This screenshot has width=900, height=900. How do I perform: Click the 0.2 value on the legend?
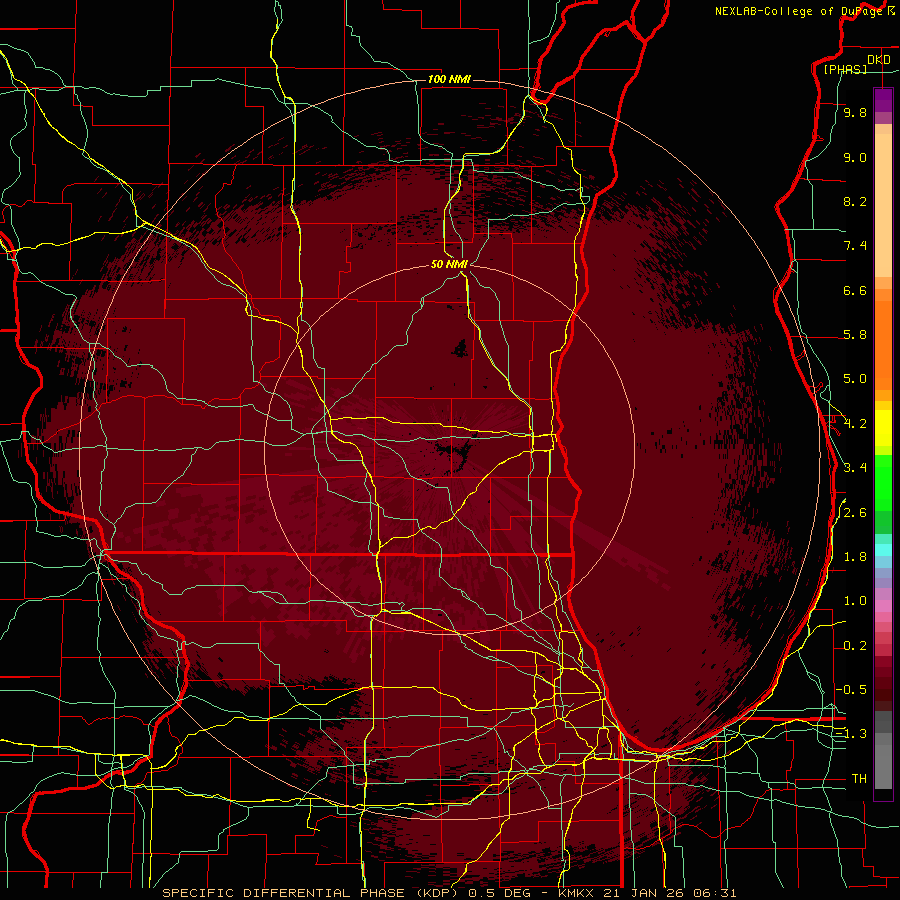tap(855, 646)
